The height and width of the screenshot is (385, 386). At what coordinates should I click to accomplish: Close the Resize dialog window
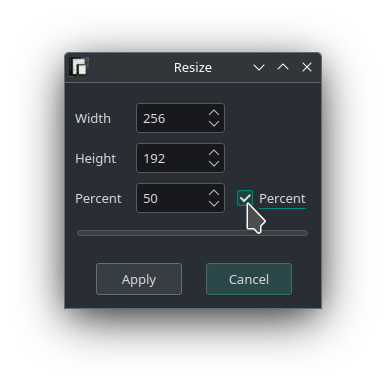click(307, 67)
